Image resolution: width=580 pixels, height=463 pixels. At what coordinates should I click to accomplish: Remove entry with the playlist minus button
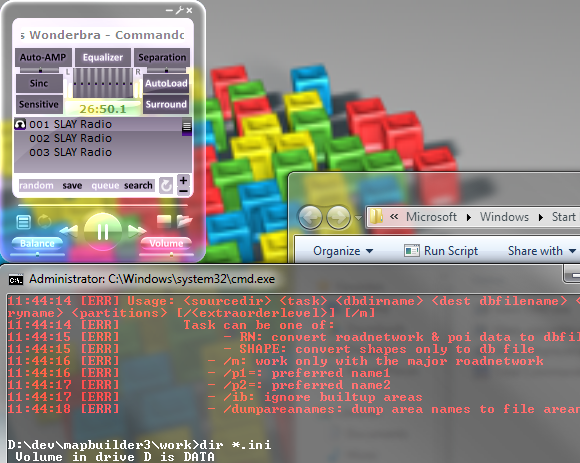click(x=183, y=191)
